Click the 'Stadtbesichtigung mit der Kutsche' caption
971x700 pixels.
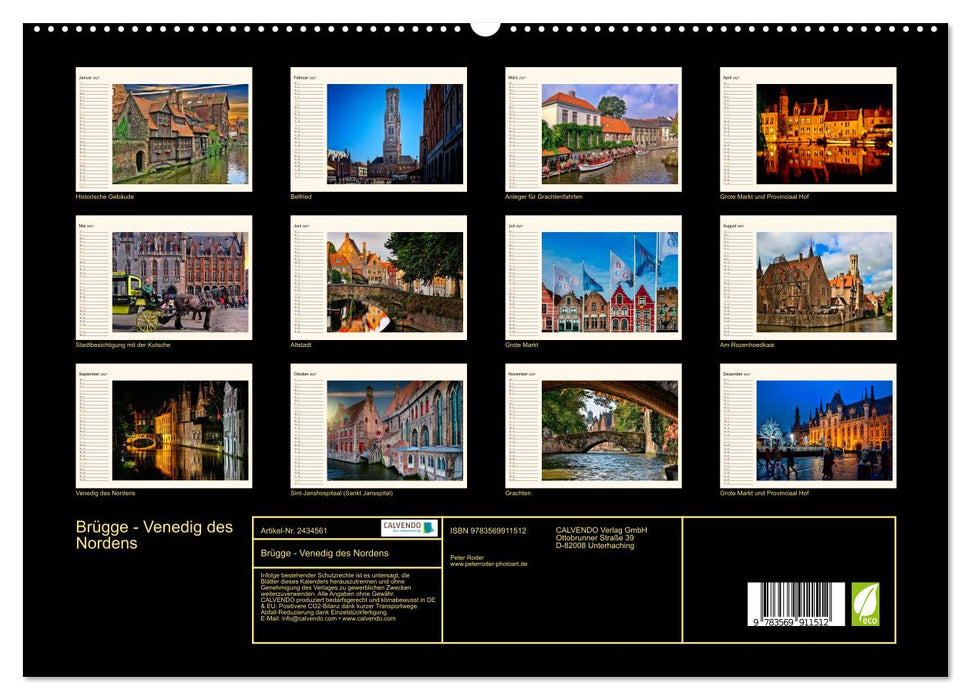[123, 345]
